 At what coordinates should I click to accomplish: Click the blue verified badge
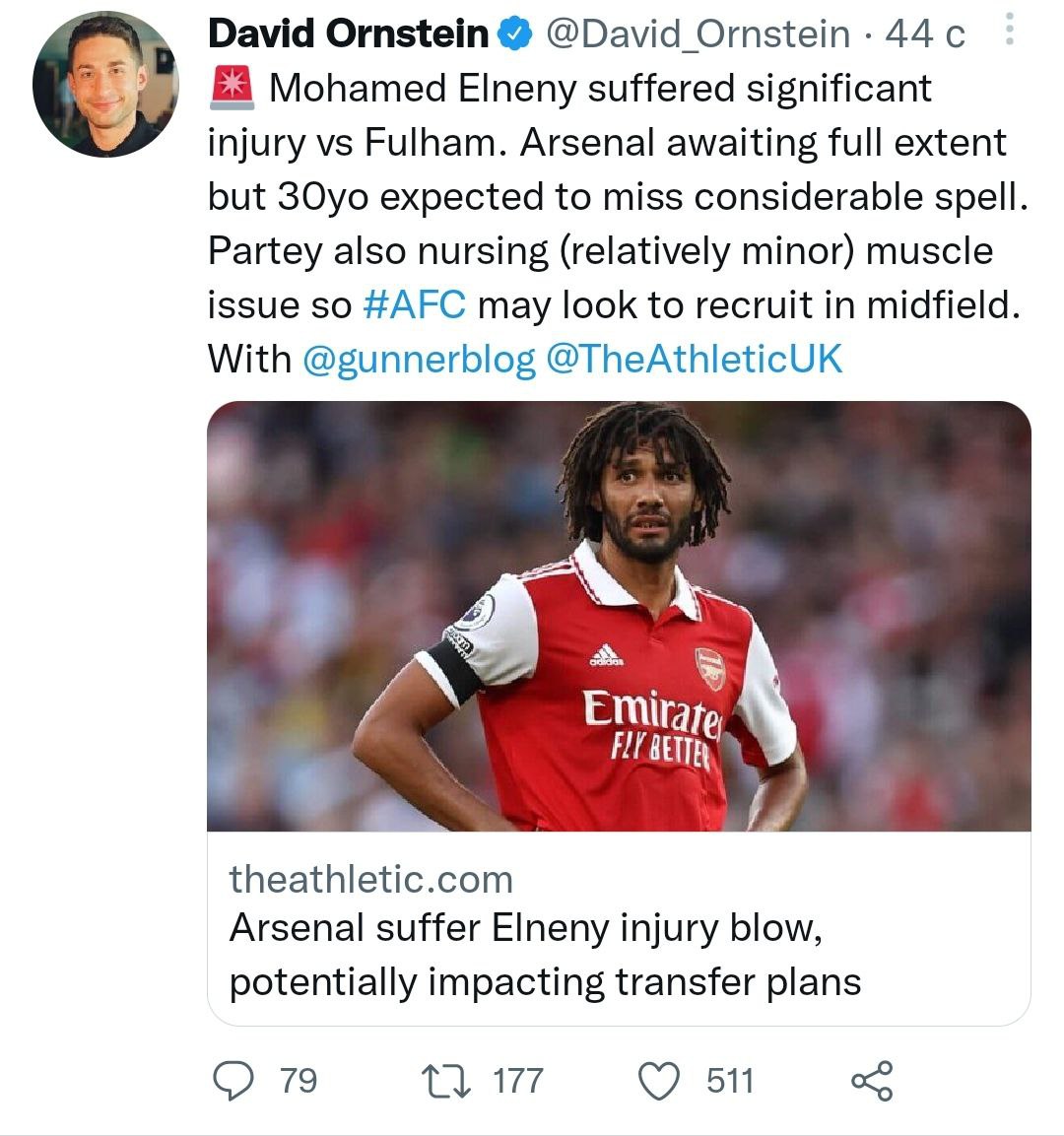[x=513, y=34]
